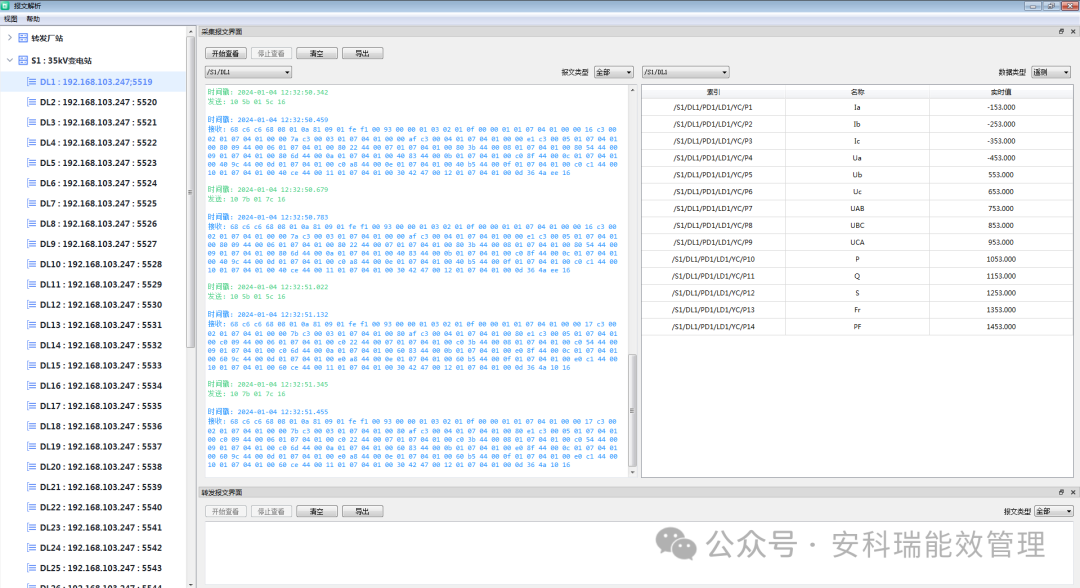Screen dimensions: 1080x588
Task: Click the 名称 column header
Action: tap(858, 92)
